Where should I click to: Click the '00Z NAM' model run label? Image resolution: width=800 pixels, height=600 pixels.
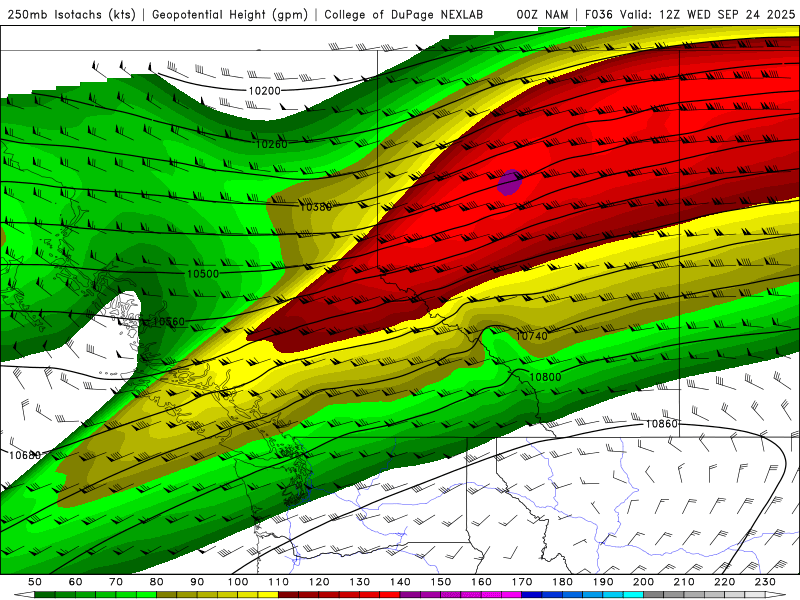(542, 15)
